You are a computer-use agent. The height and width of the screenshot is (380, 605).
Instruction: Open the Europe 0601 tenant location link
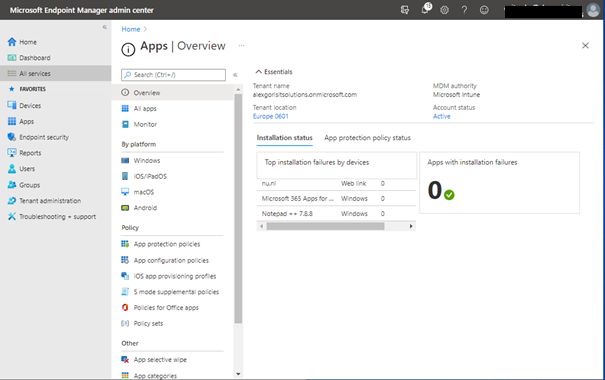[270, 116]
